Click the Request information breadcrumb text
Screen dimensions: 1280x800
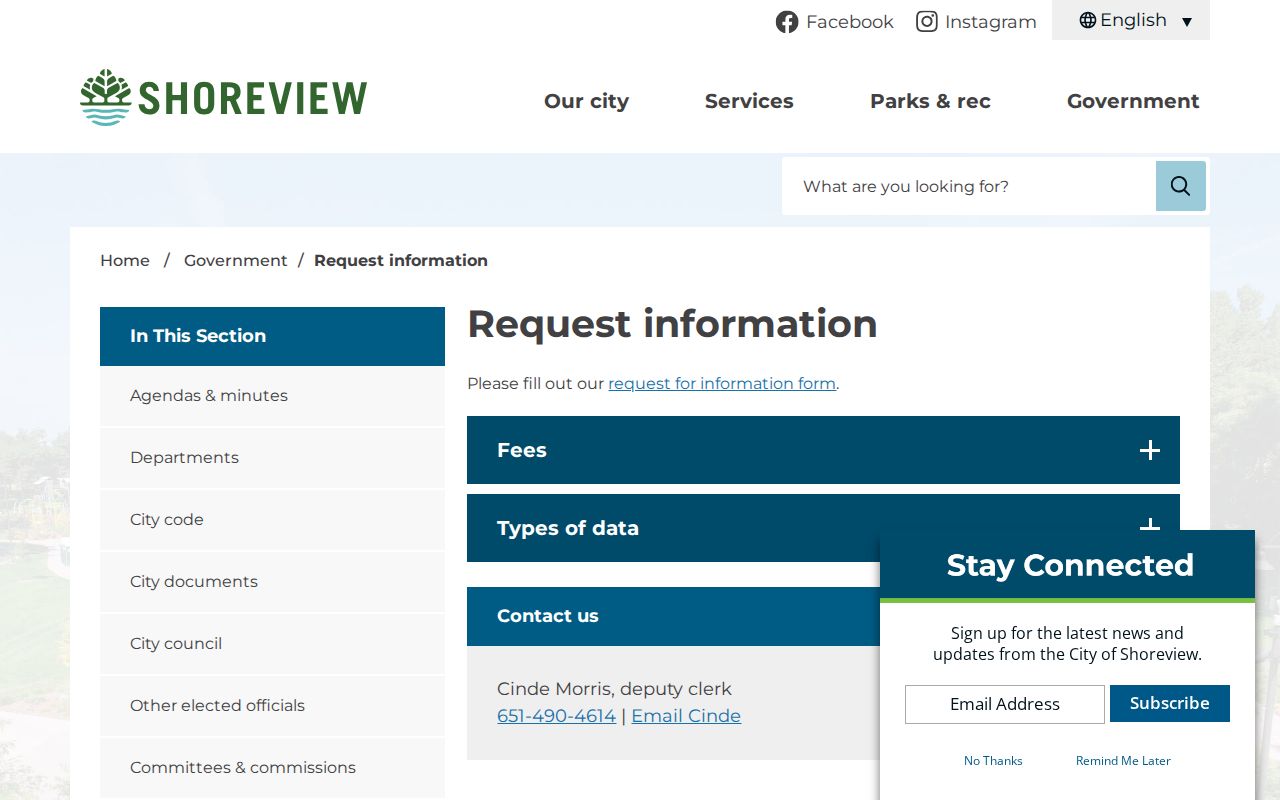point(401,260)
